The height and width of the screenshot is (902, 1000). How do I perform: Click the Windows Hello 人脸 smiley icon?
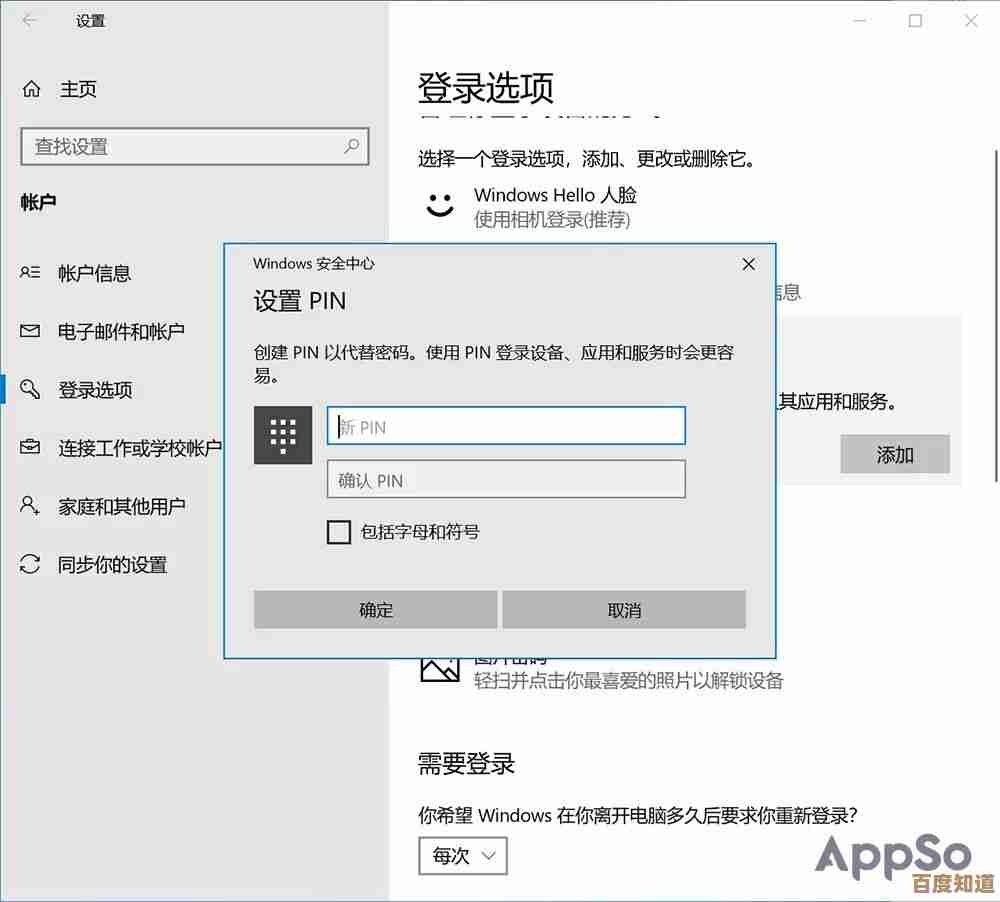tap(440, 204)
